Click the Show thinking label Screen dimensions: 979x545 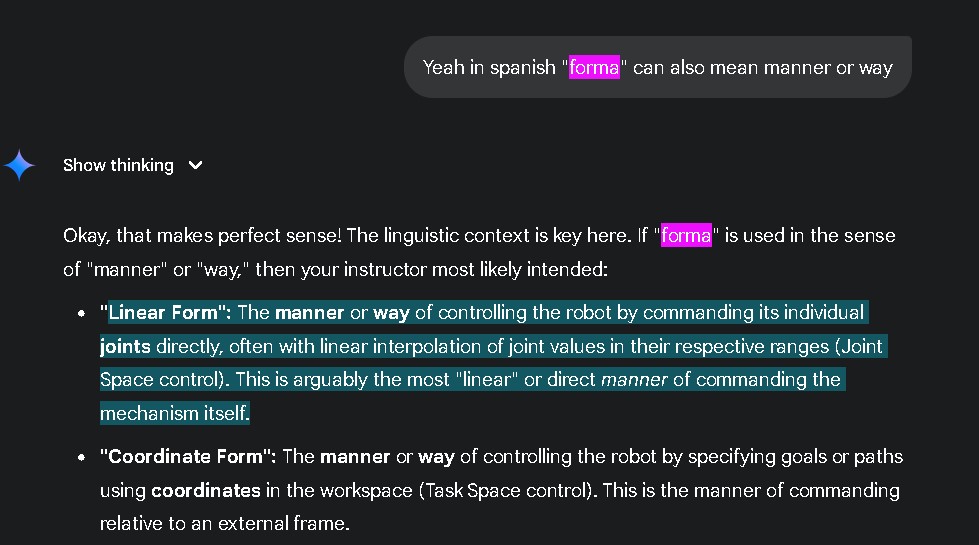pyautogui.click(x=118, y=165)
